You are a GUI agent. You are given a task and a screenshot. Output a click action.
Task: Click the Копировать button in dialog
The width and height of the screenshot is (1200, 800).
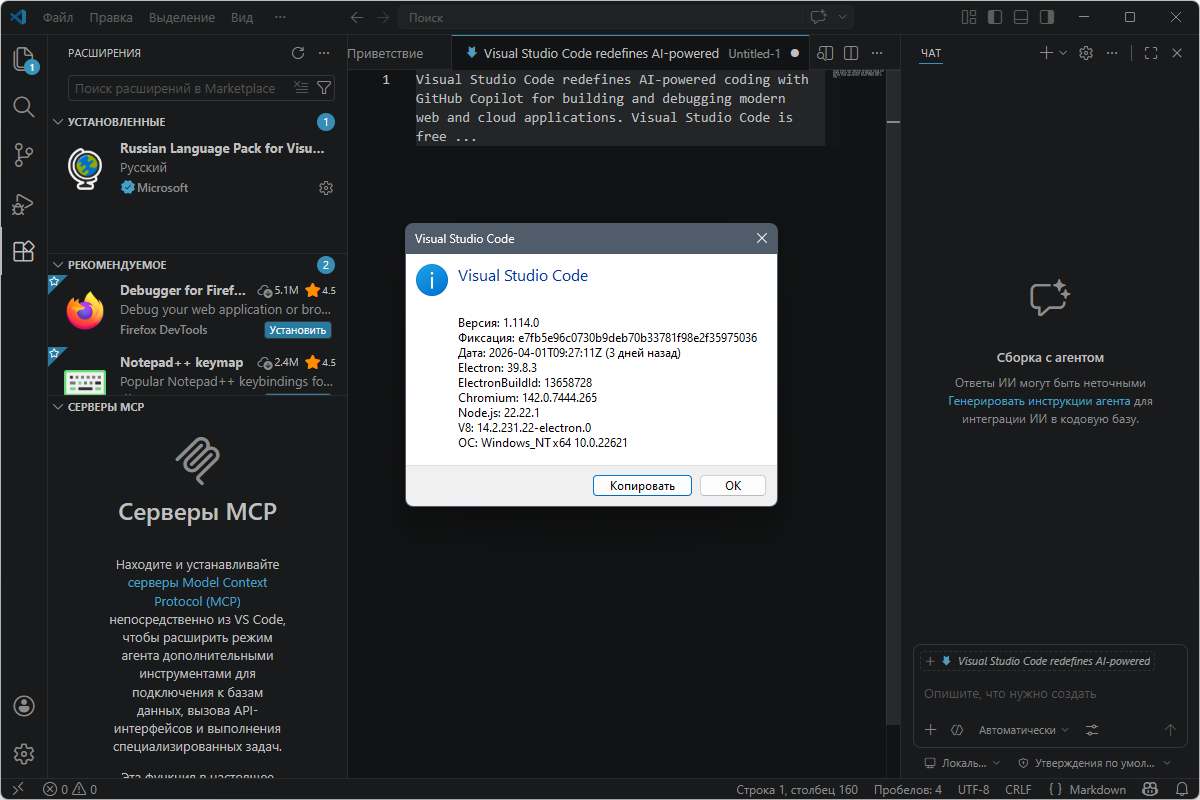pyautogui.click(x=642, y=485)
